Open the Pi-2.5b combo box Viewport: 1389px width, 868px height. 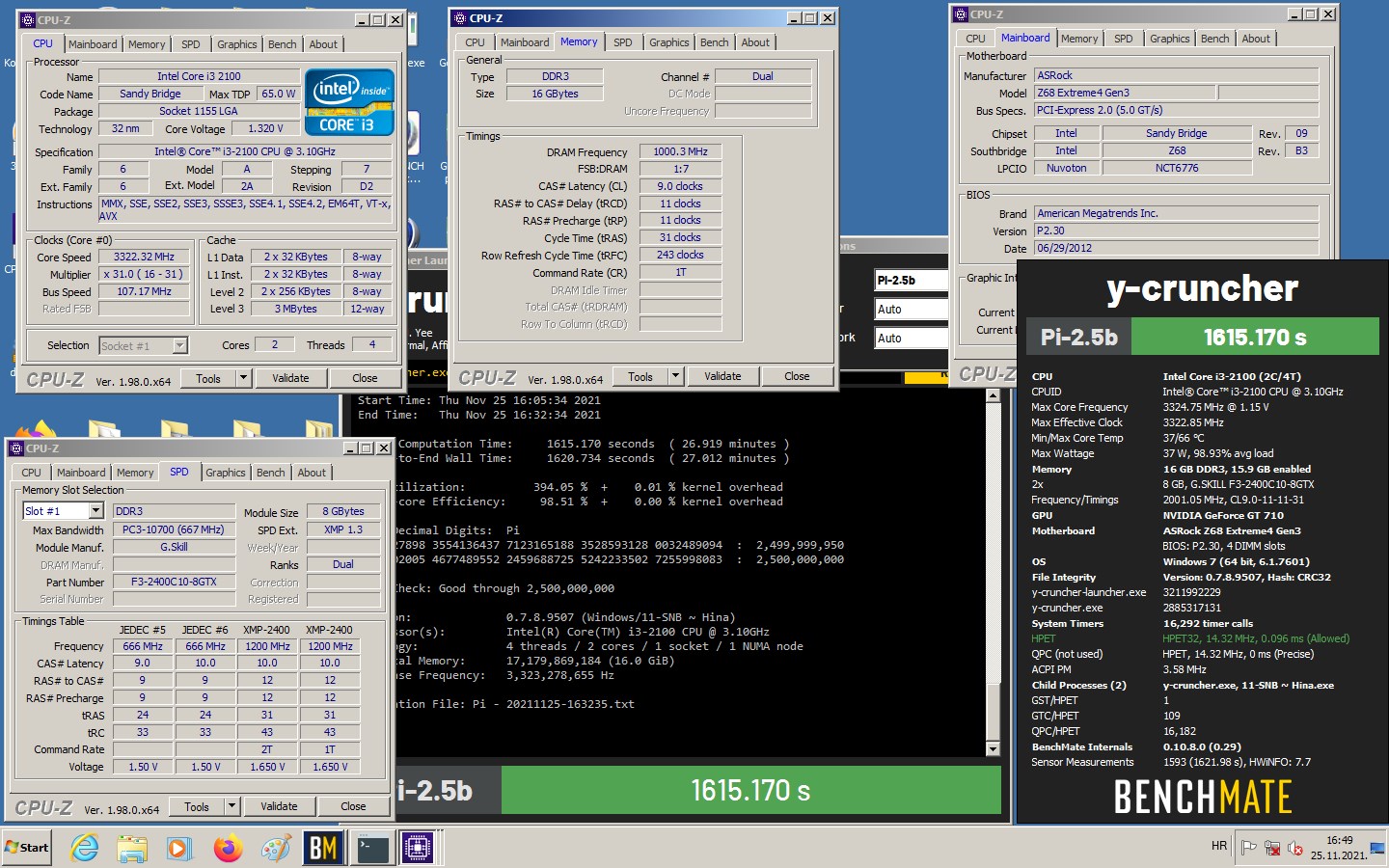pos(911,281)
